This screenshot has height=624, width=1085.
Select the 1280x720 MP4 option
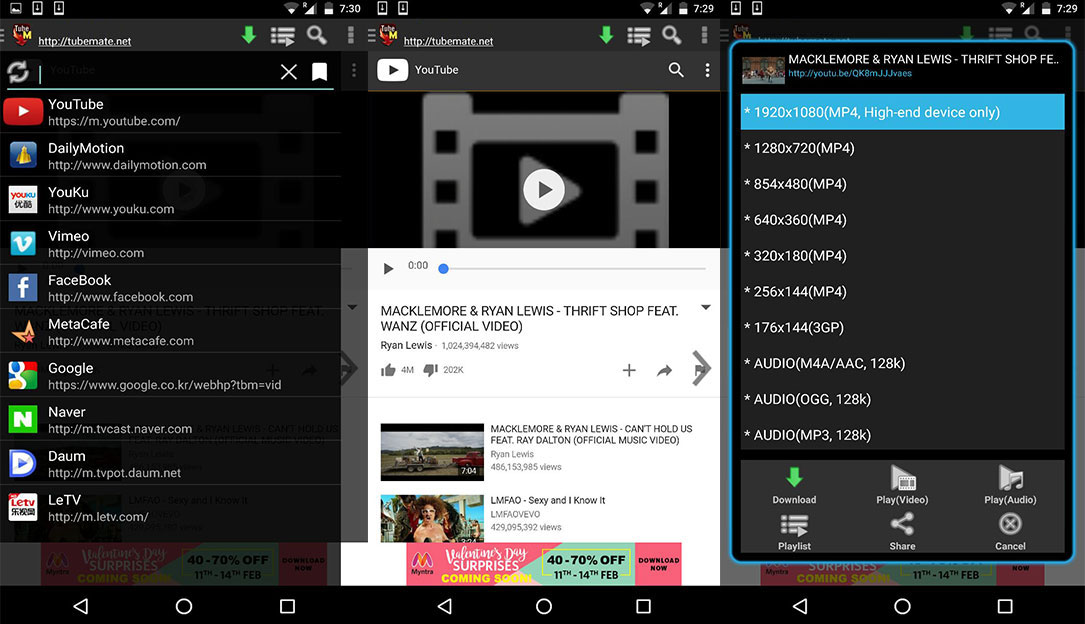pyautogui.click(x=902, y=148)
